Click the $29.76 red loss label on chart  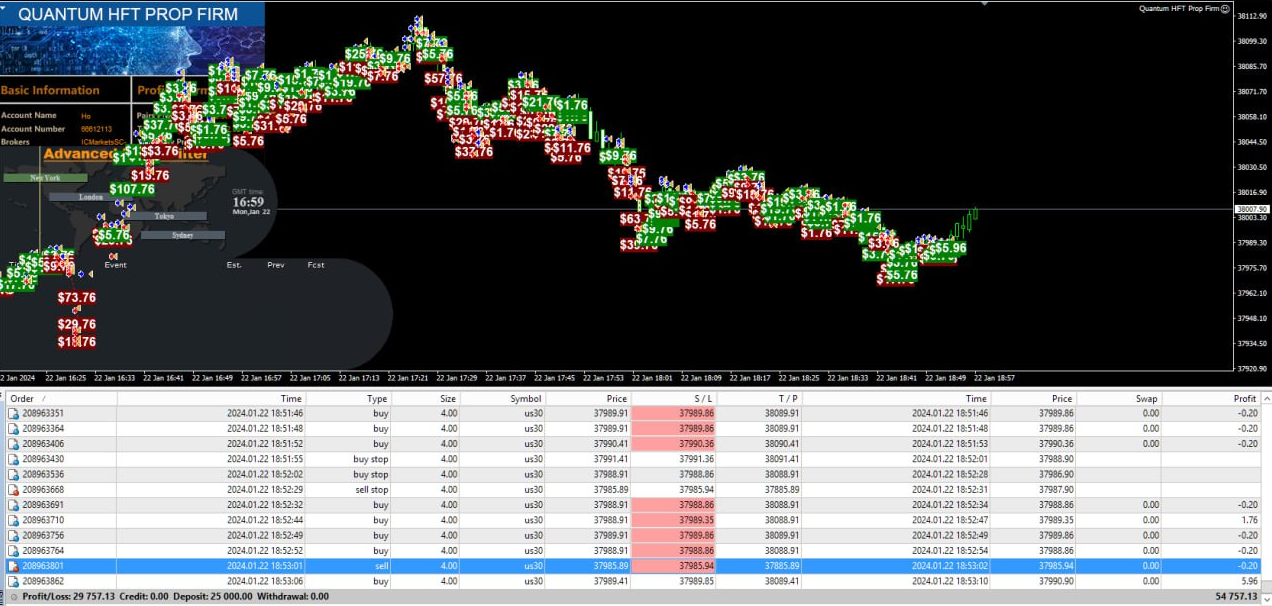tap(76, 324)
